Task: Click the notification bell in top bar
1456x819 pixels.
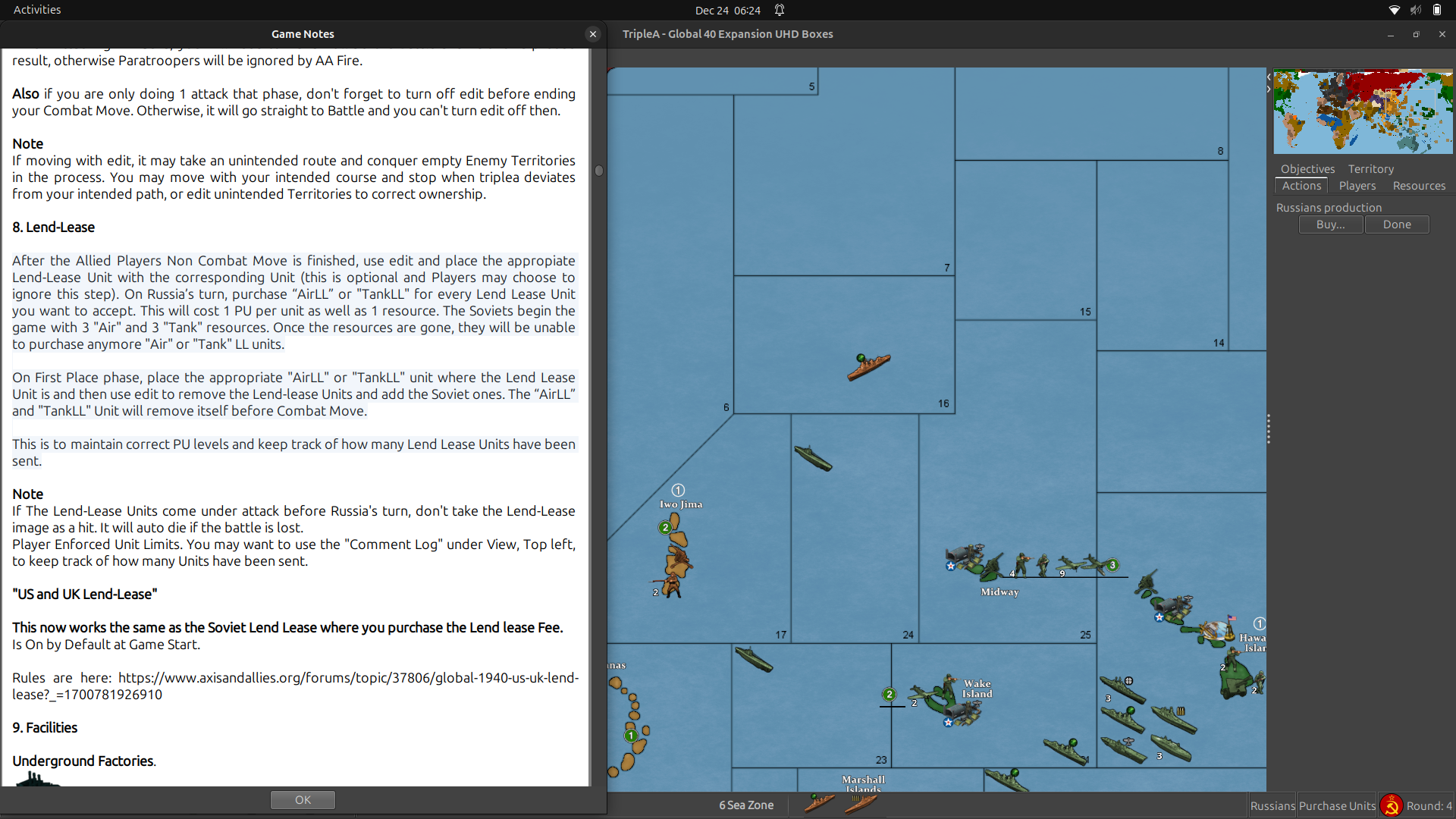Action: pyautogui.click(x=780, y=10)
